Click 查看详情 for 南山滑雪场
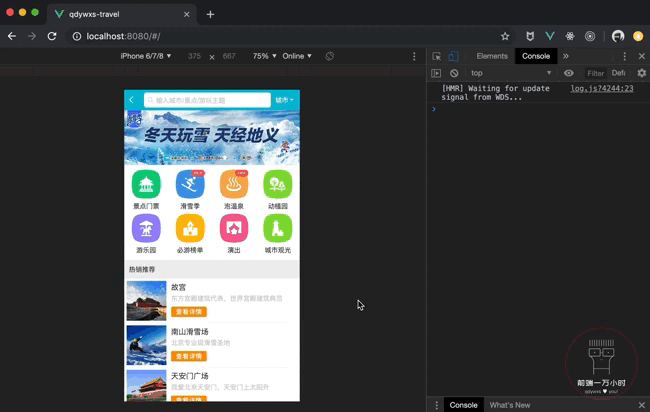 [x=189, y=356]
